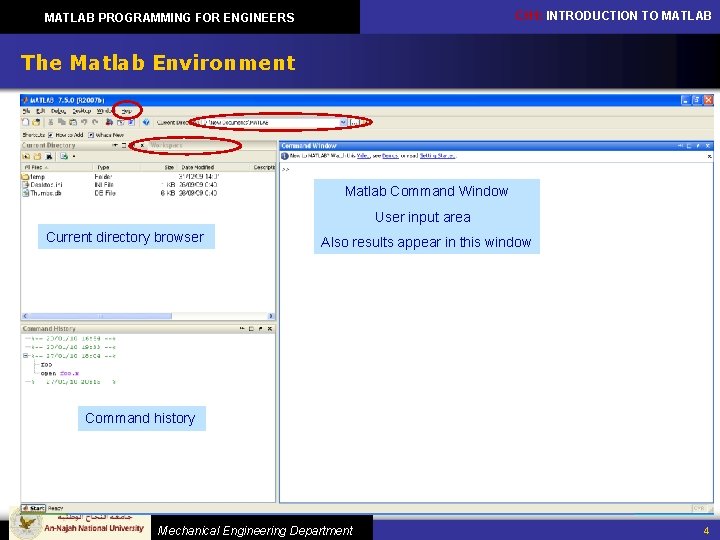Screen dimensions: 720x540
Task: Click the left arrow of horizontal scrollbar
Action: pyautogui.click(x=25, y=316)
